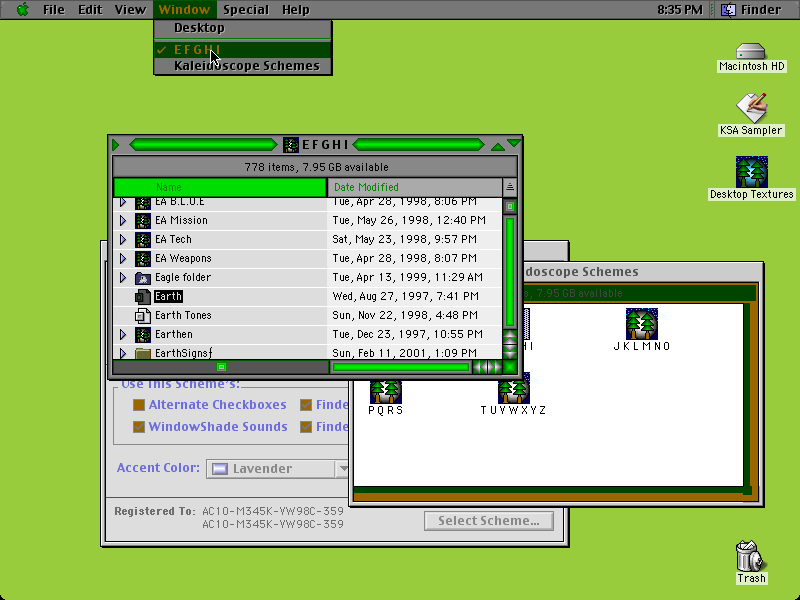Open the Edit menu
Viewport: 800px width, 600px height.
pyautogui.click(x=90, y=9)
